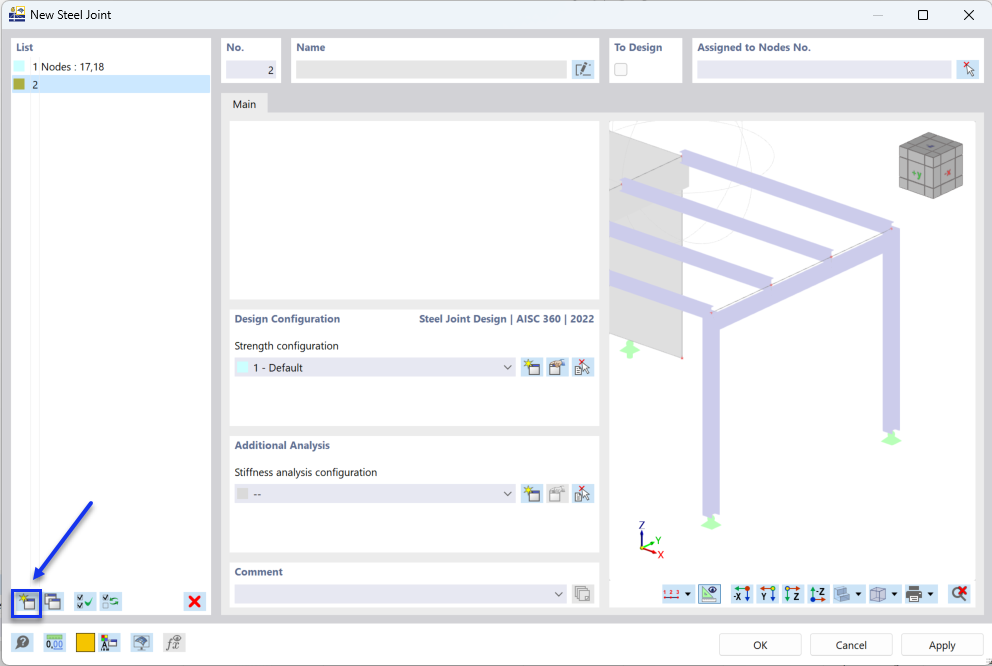Open the numbering options dropdown arrow
This screenshot has width=992, height=666.
pyautogui.click(x=688, y=594)
